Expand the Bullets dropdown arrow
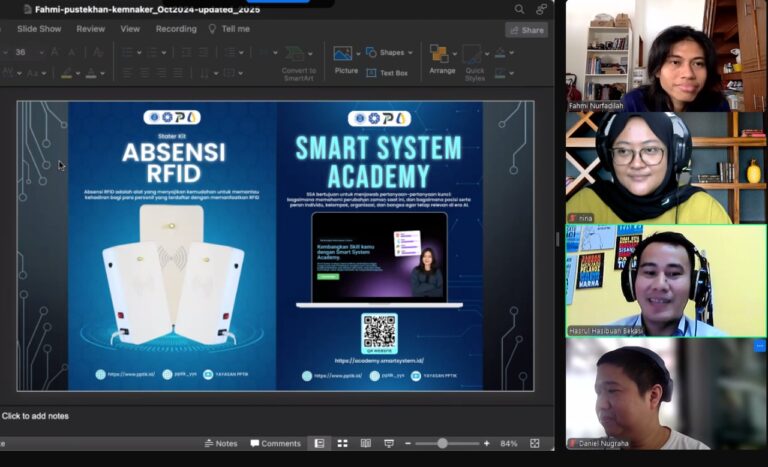 point(139,52)
